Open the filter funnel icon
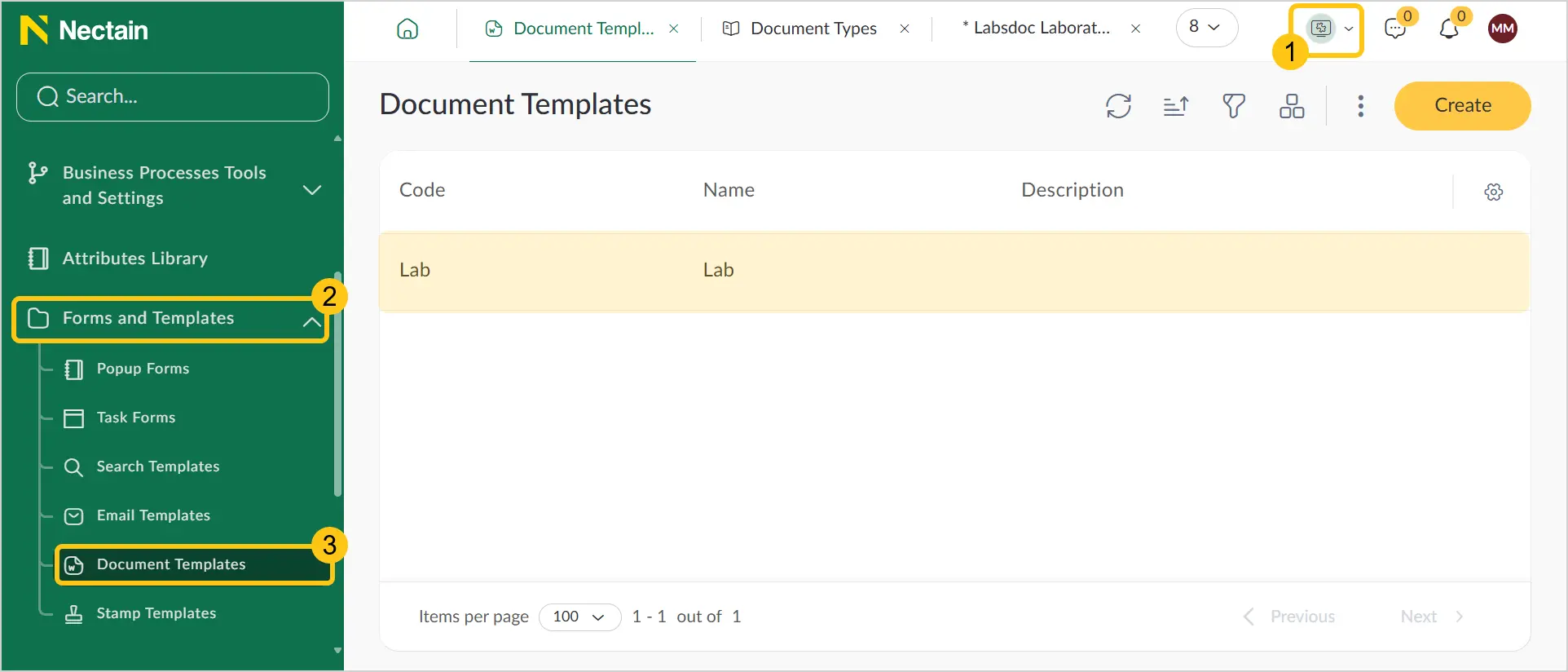 tap(1234, 106)
